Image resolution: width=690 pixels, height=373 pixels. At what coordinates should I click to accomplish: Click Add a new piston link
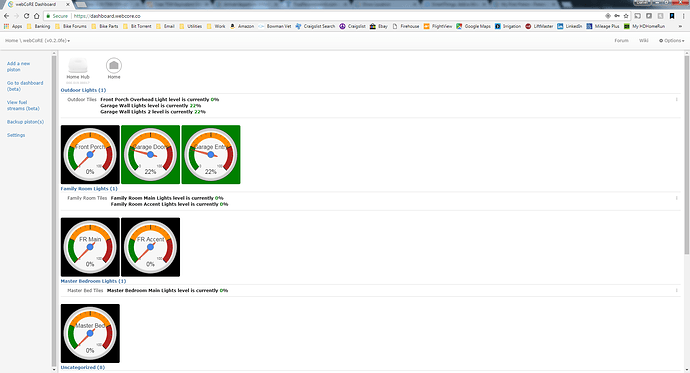coord(18,66)
